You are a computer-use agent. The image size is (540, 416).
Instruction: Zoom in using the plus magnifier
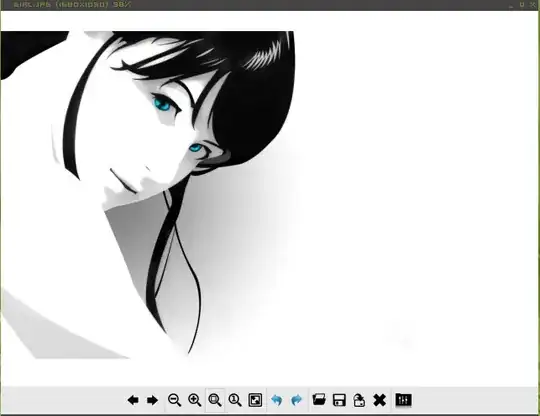pyautogui.click(x=195, y=400)
